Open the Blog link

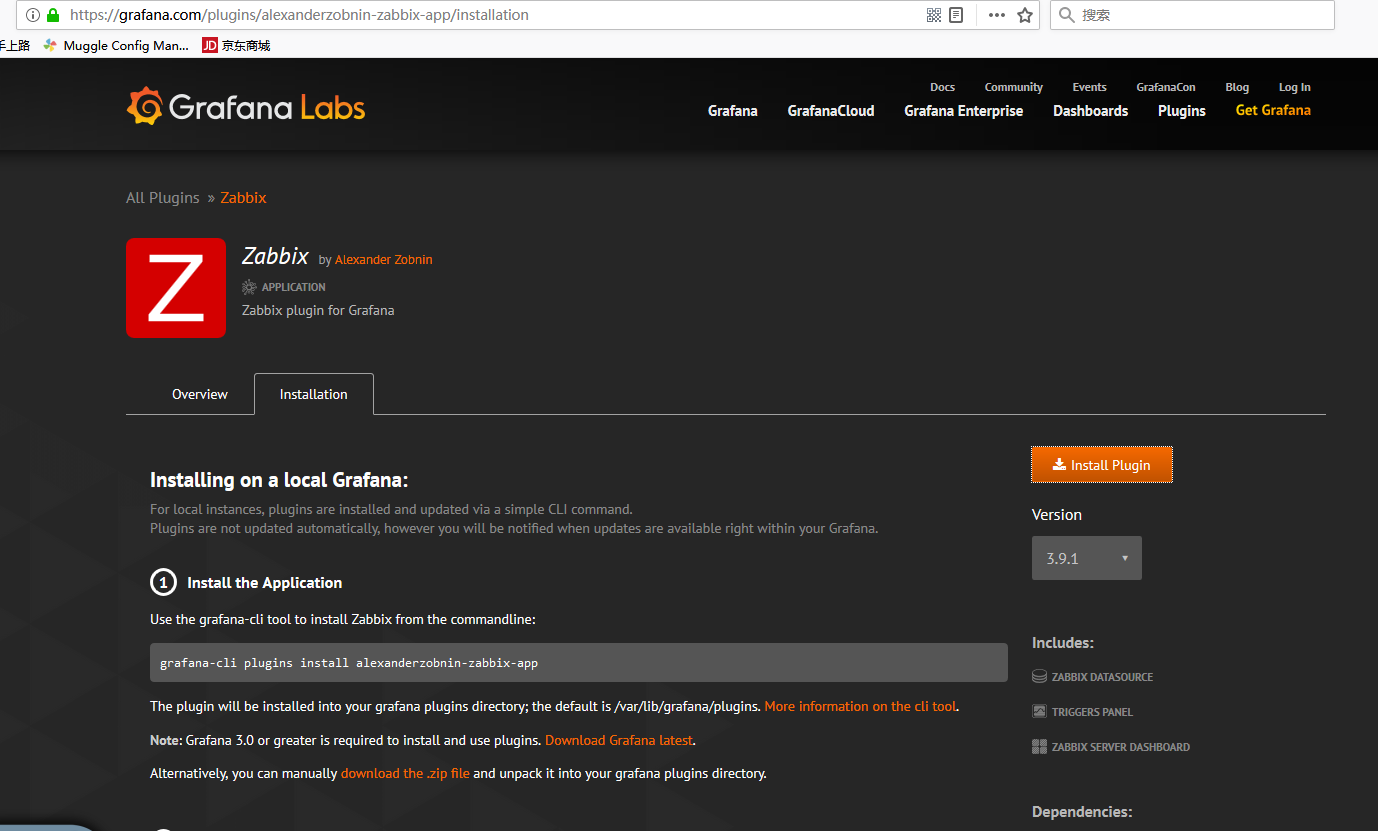point(1237,87)
